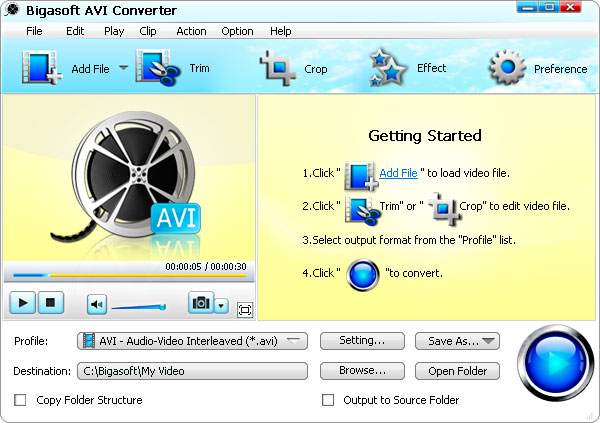Toggle full screen preview icon
The height and width of the screenshot is (423, 600).
coord(245,310)
